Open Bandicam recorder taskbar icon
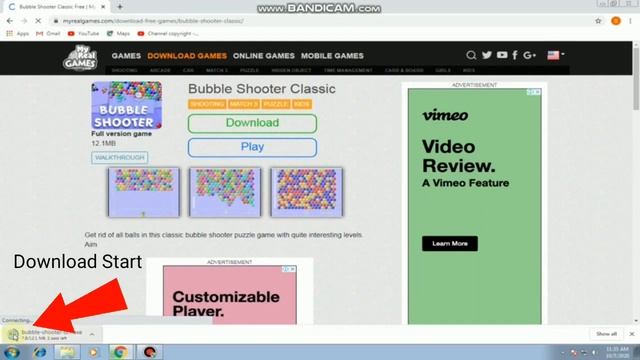Screen dimensions: 640x360 [x=150, y=352]
